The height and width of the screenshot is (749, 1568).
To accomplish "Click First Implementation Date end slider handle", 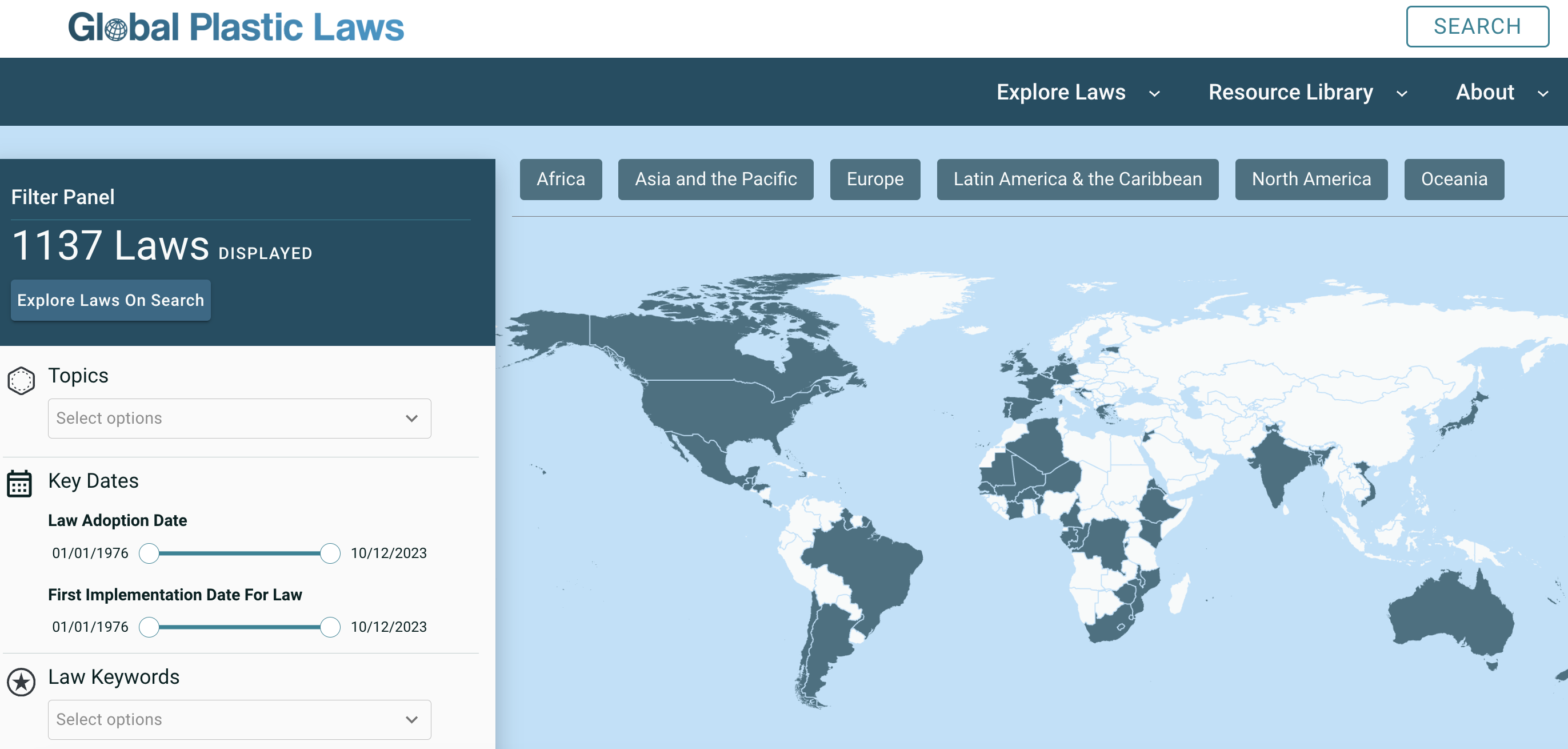I will (330, 627).
